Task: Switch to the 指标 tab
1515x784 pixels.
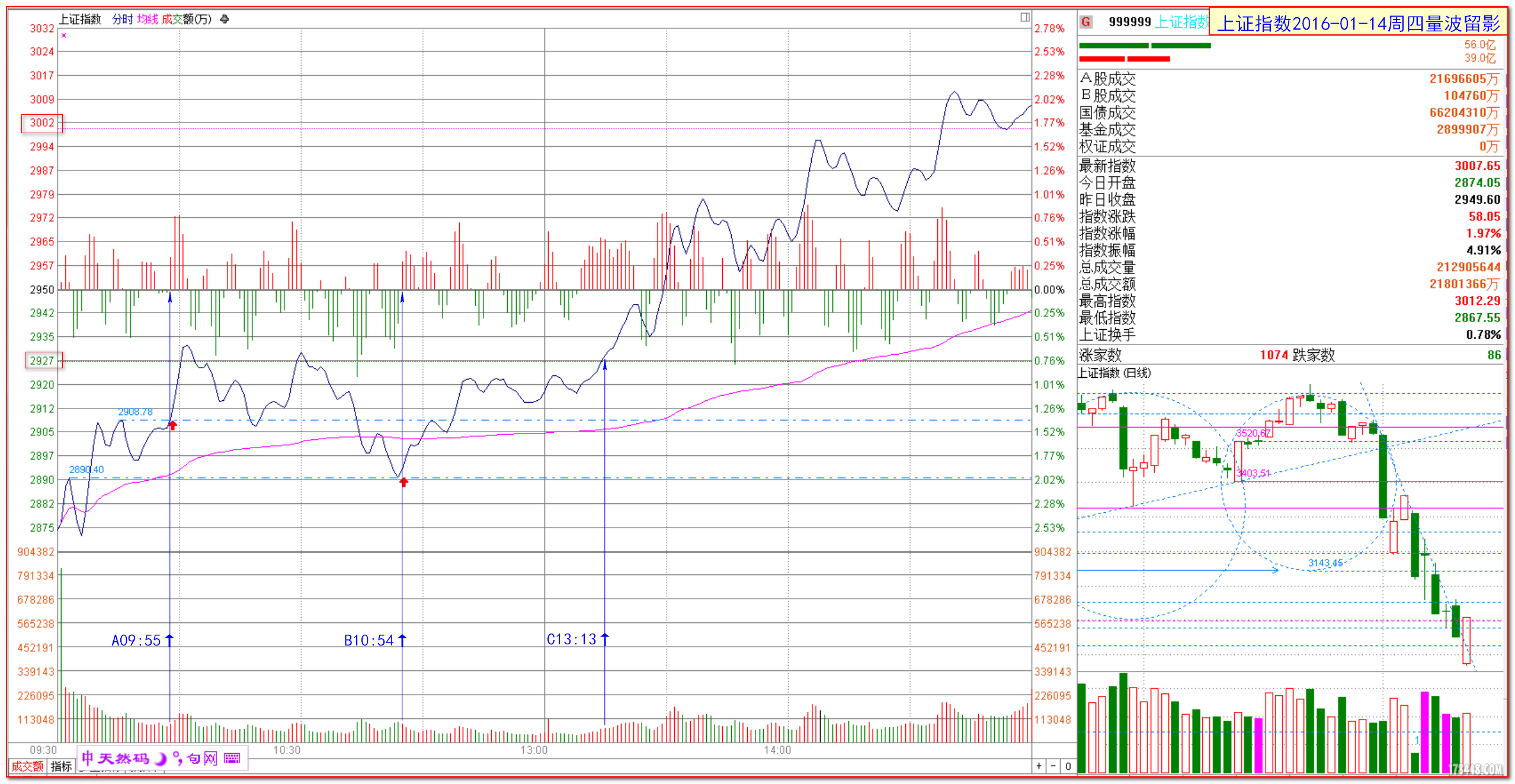Action: point(61,766)
